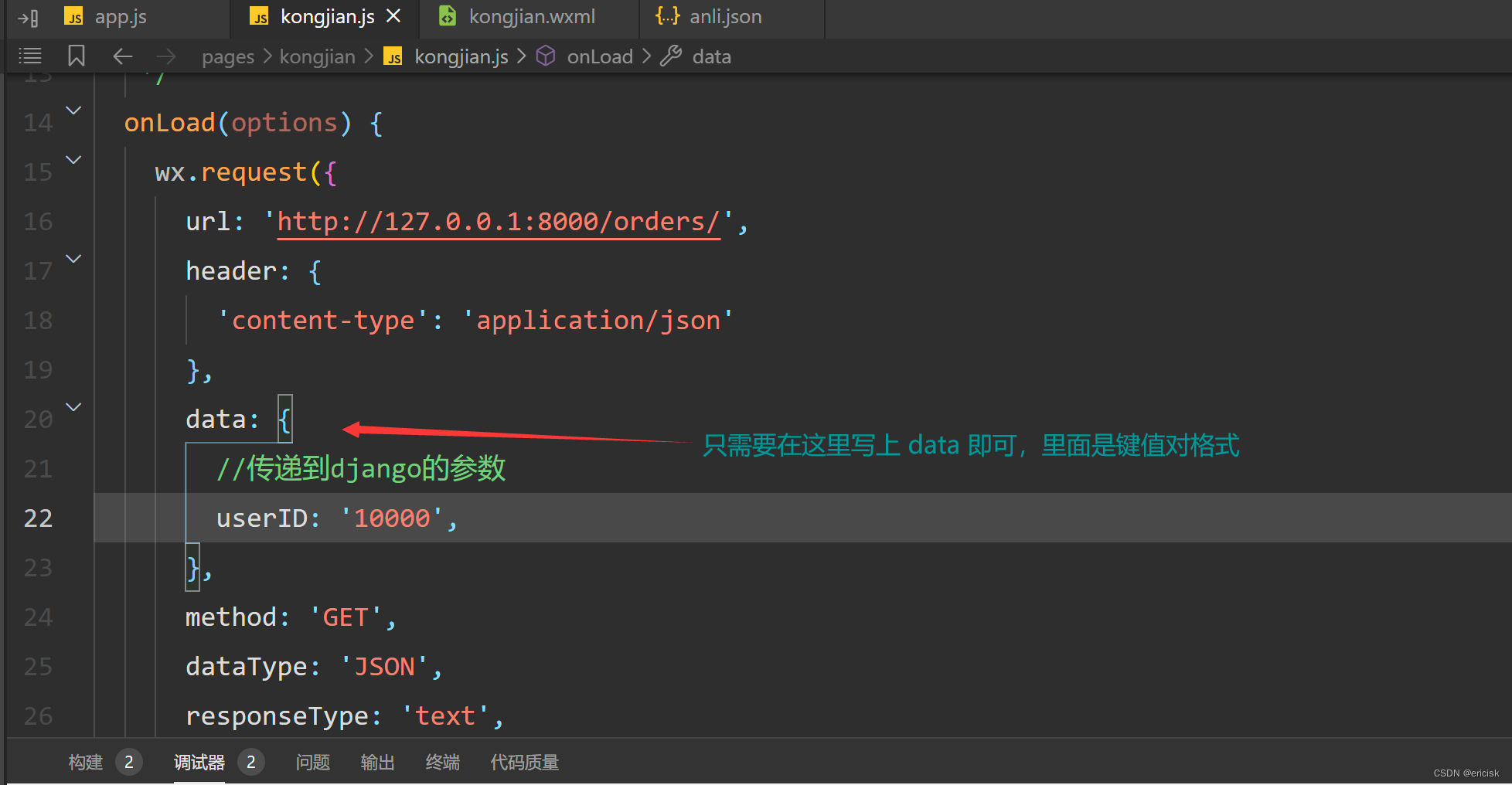The height and width of the screenshot is (785, 1512).
Task: Click the JS icon on the app.js tab
Action: pyautogui.click(x=73, y=15)
